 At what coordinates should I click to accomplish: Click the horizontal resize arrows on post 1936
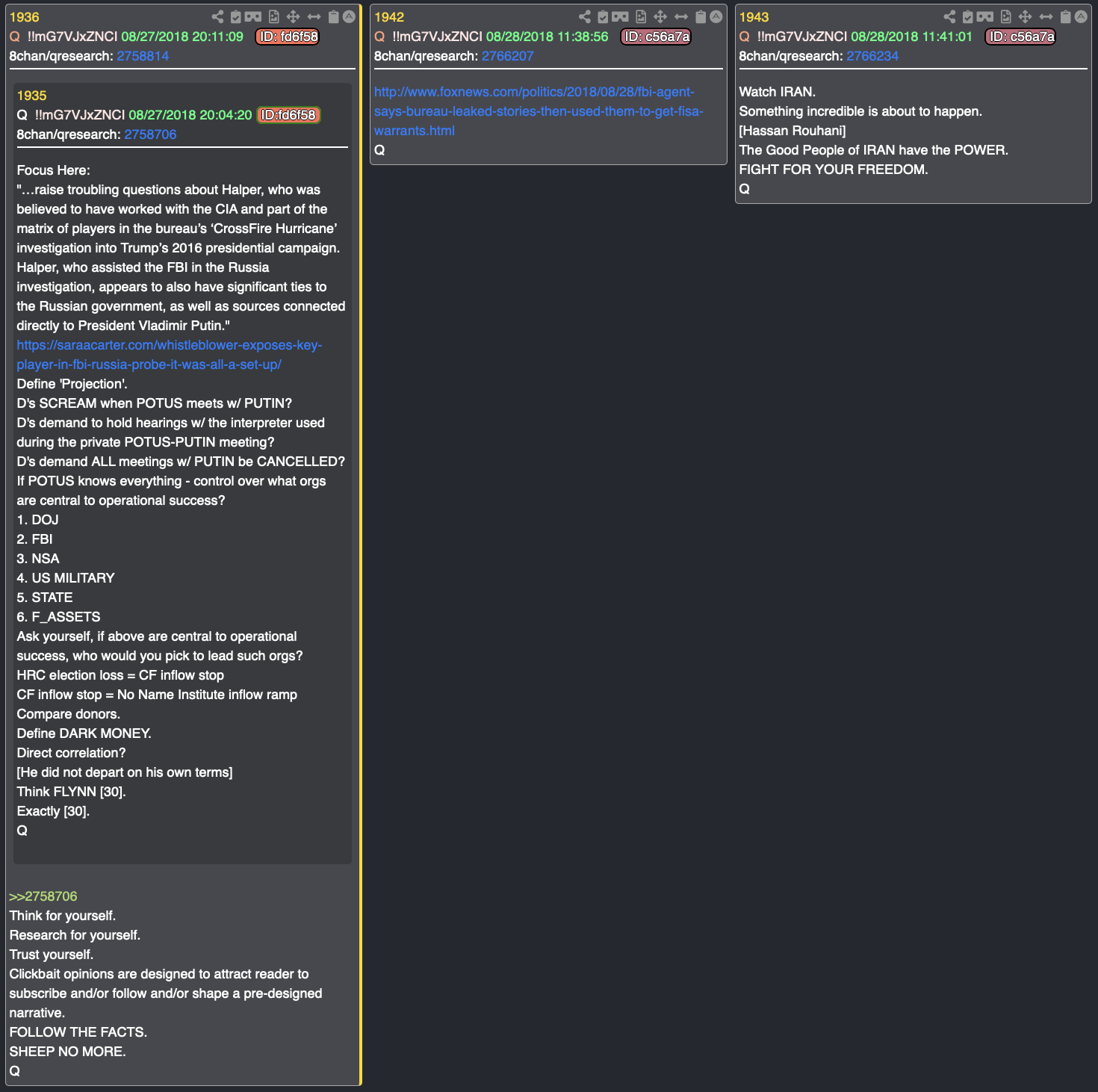[x=314, y=16]
